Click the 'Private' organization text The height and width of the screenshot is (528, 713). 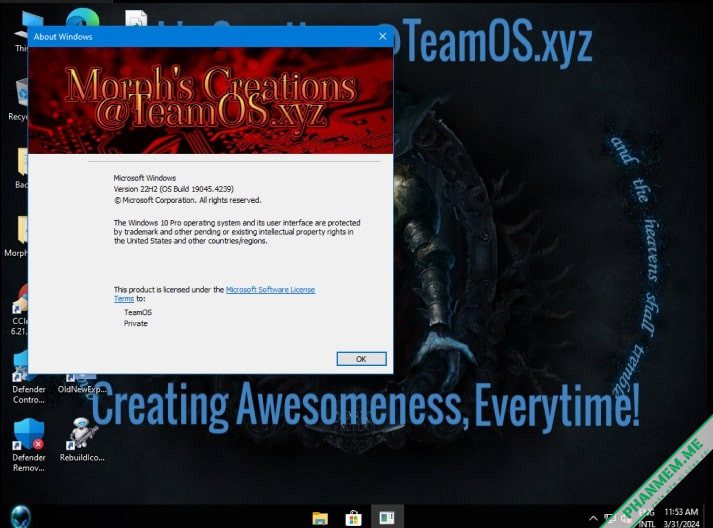(x=136, y=323)
